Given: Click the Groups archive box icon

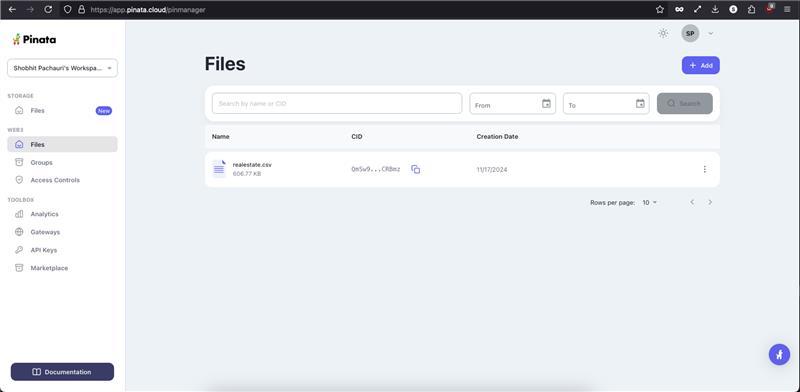Looking at the screenshot, I should (19, 162).
